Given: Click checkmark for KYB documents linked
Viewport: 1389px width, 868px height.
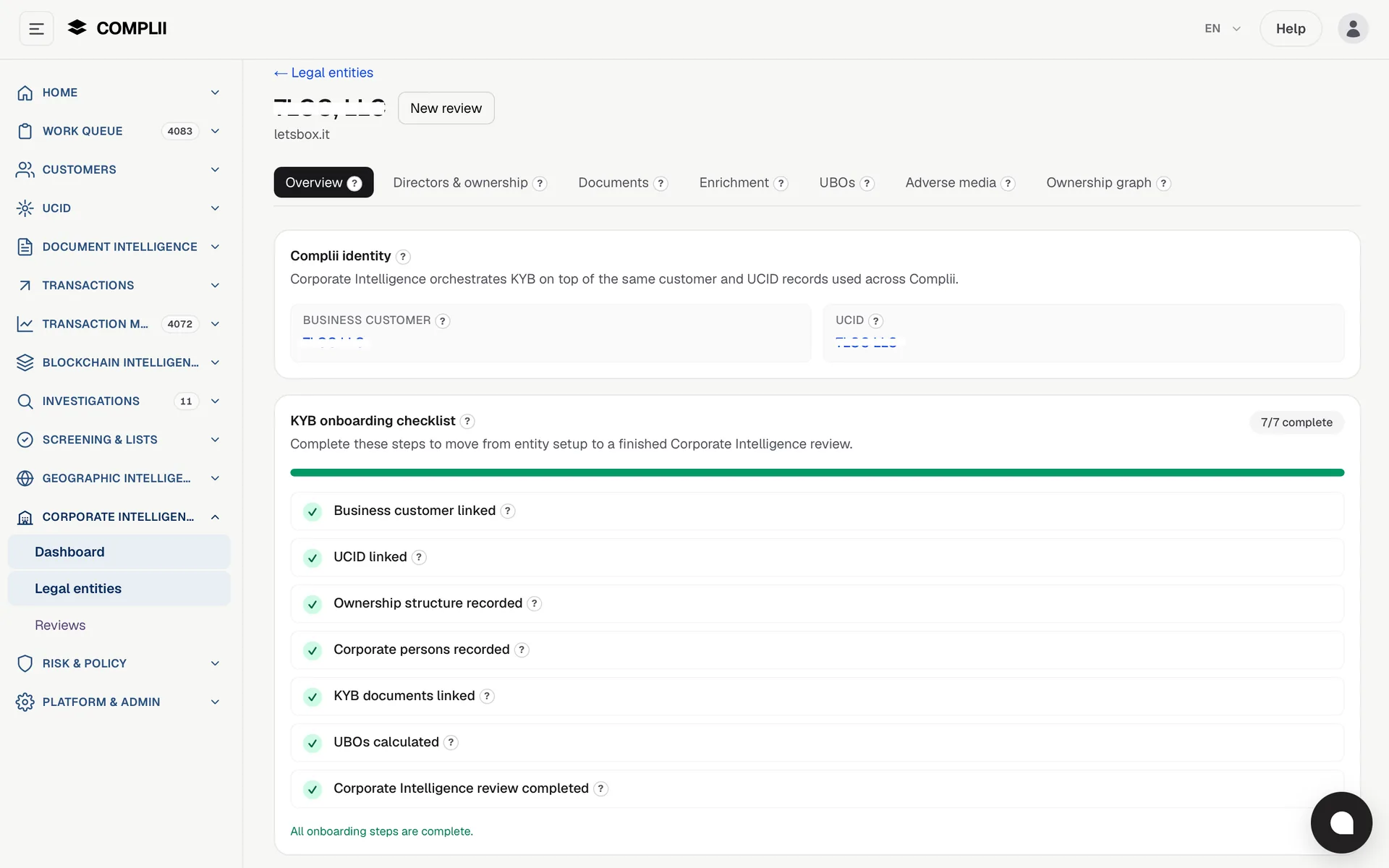Looking at the screenshot, I should pyautogui.click(x=313, y=697).
